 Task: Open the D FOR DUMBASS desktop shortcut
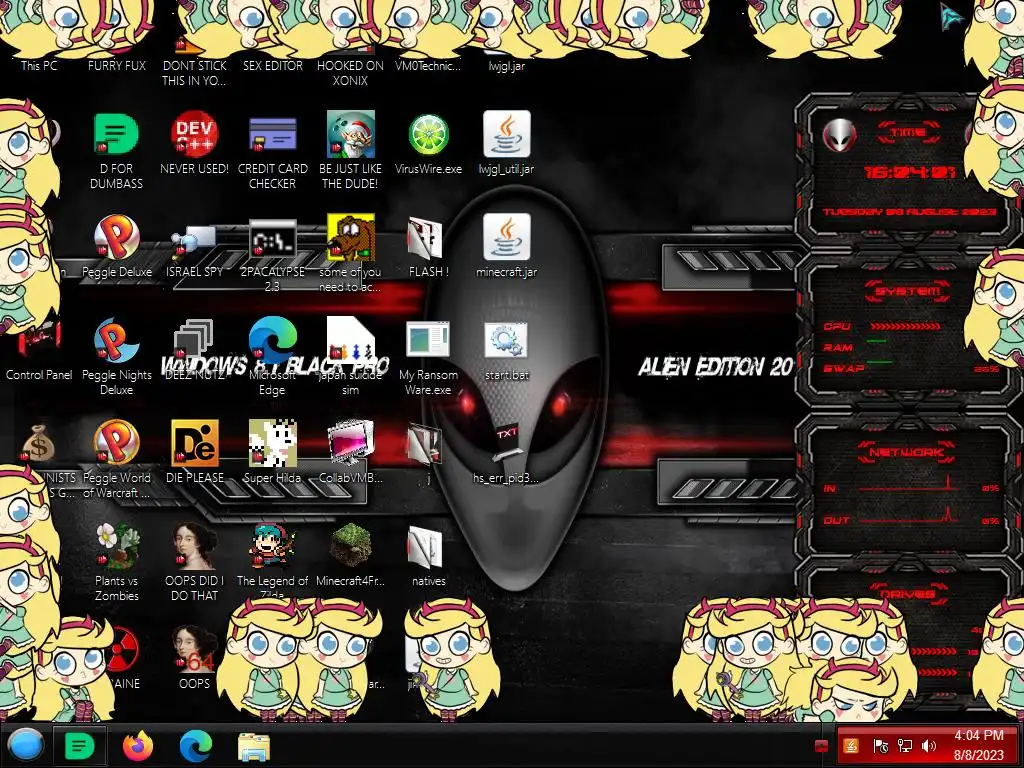point(116,135)
